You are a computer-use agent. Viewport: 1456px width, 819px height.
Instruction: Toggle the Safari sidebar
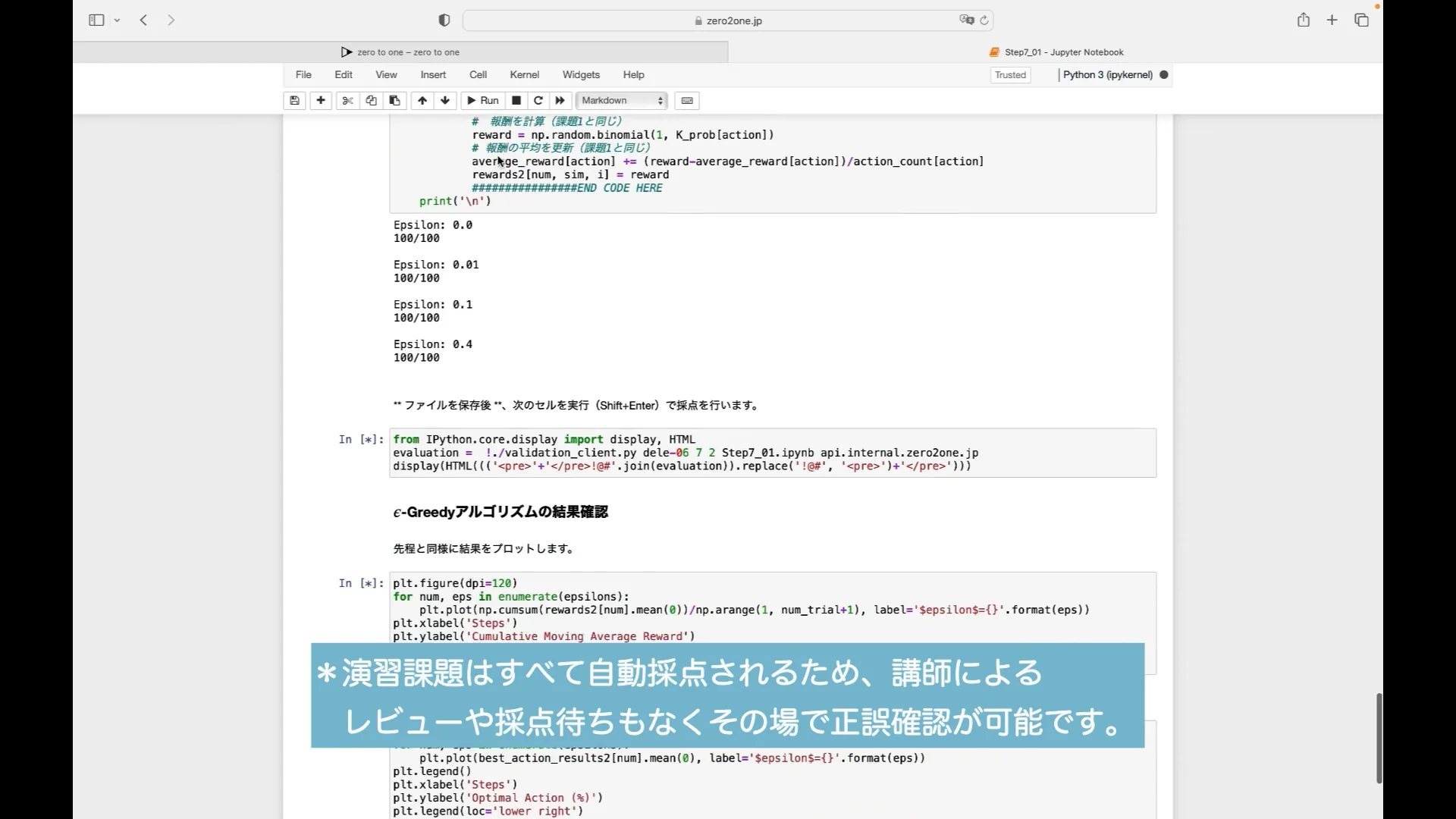coord(95,20)
